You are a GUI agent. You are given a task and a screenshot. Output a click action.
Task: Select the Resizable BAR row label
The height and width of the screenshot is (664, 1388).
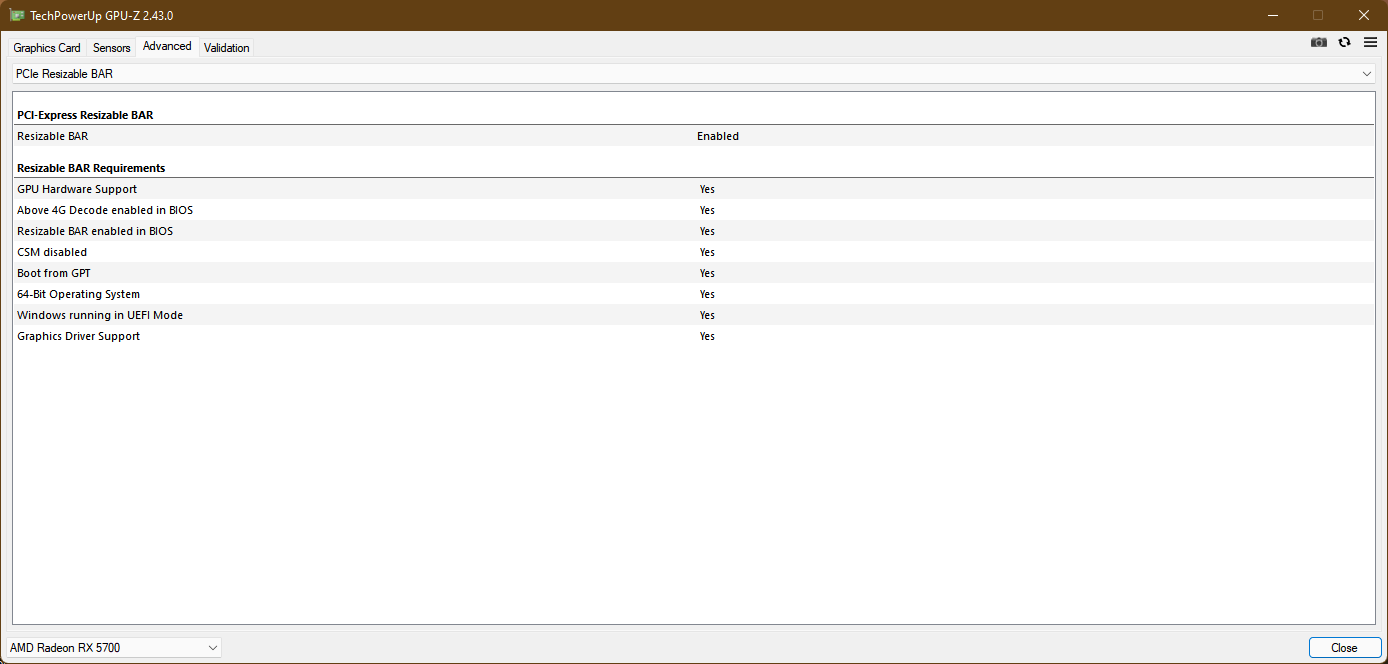tap(52, 136)
